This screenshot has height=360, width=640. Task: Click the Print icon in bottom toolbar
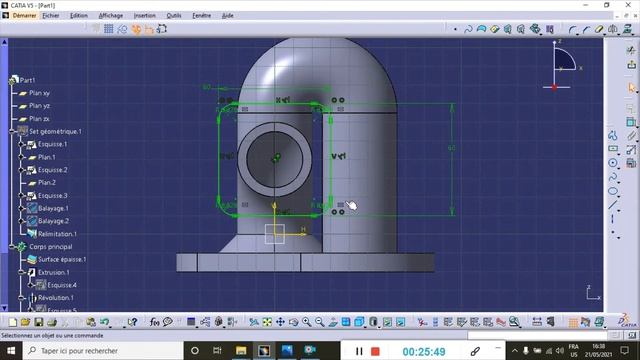pos(52,322)
